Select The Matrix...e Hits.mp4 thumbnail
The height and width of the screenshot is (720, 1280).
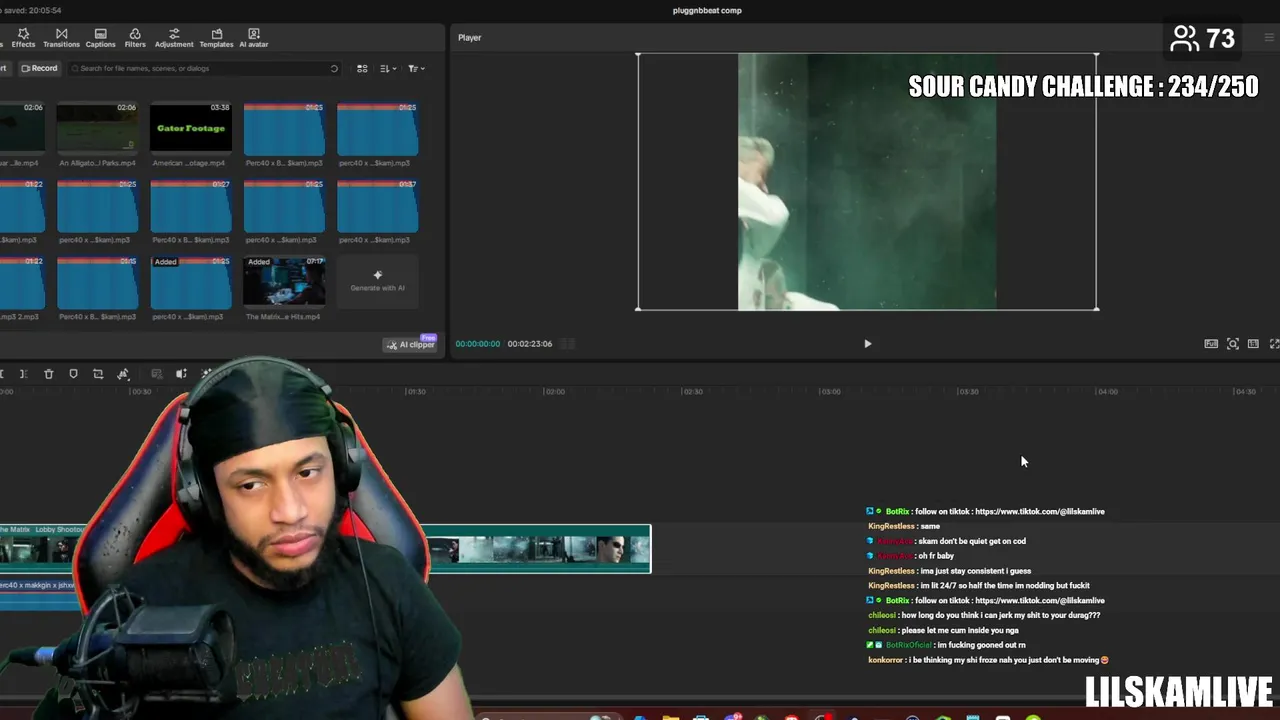point(284,282)
